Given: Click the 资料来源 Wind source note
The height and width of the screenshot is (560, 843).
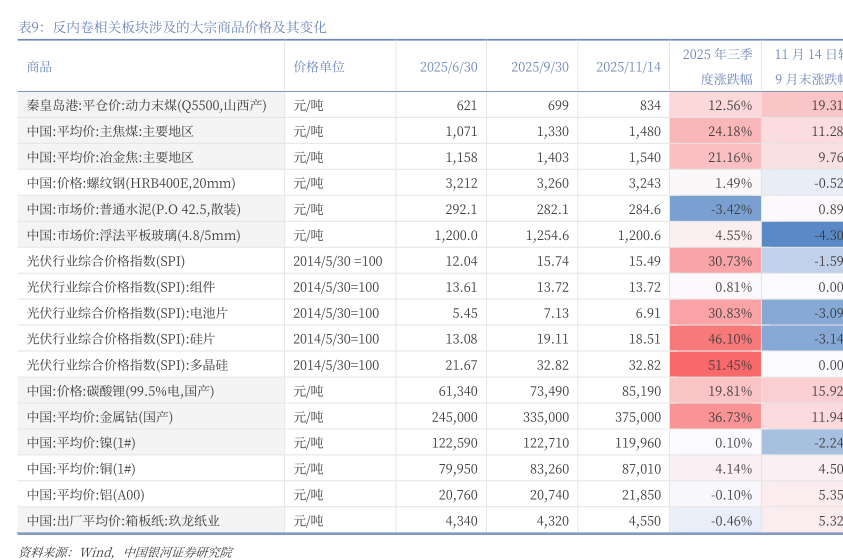Looking at the screenshot, I should pyautogui.click(x=125, y=551).
